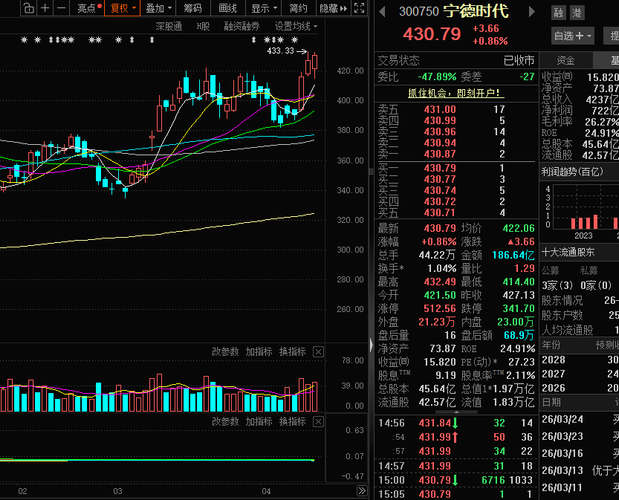The height and width of the screenshot is (500, 619).
Task: Open the 自选+ watchlist dropdown
Action: [572, 36]
